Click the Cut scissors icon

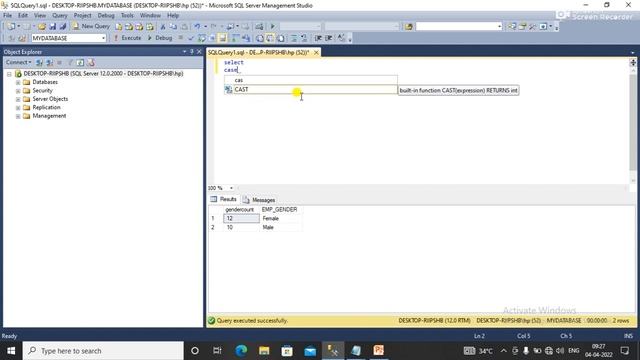[163, 27]
